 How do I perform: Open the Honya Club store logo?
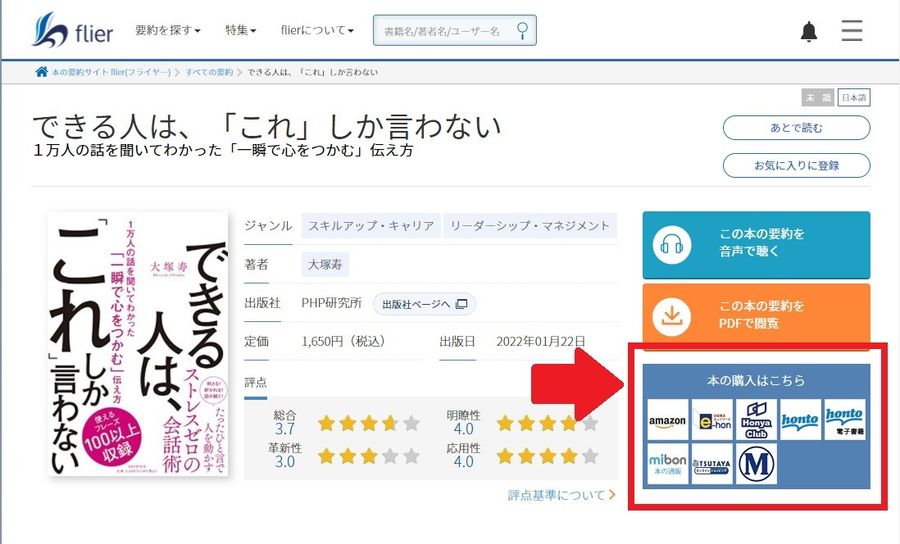pyautogui.click(x=756, y=420)
